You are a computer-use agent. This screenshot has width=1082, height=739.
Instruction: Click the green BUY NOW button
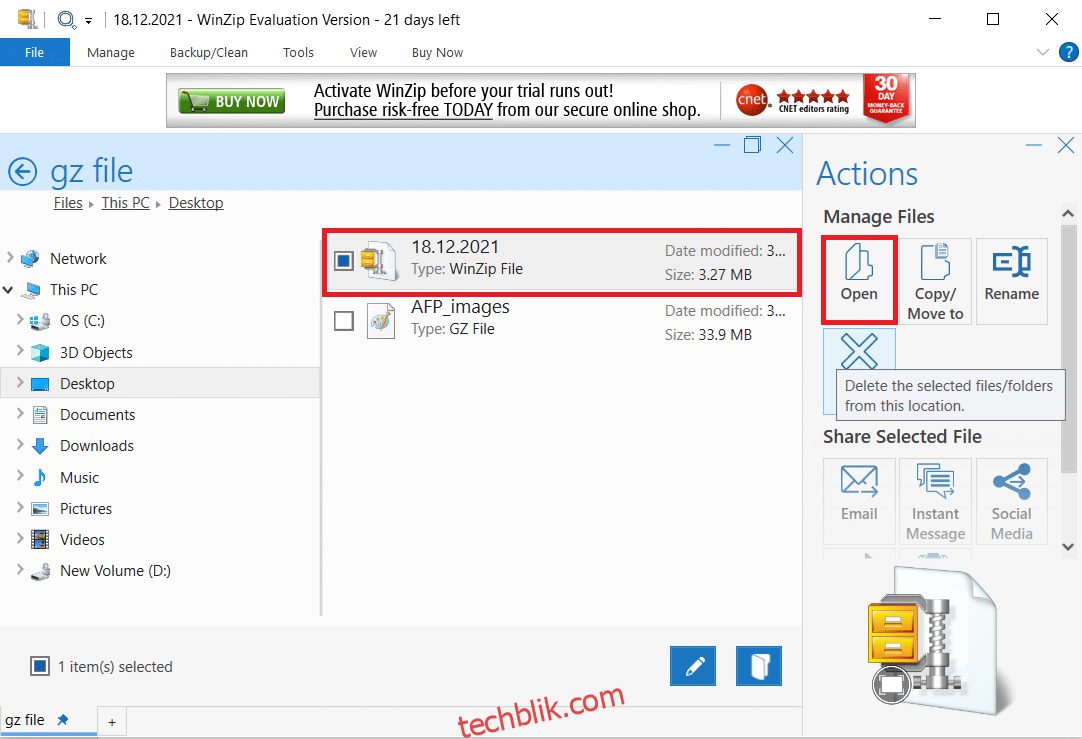click(231, 101)
